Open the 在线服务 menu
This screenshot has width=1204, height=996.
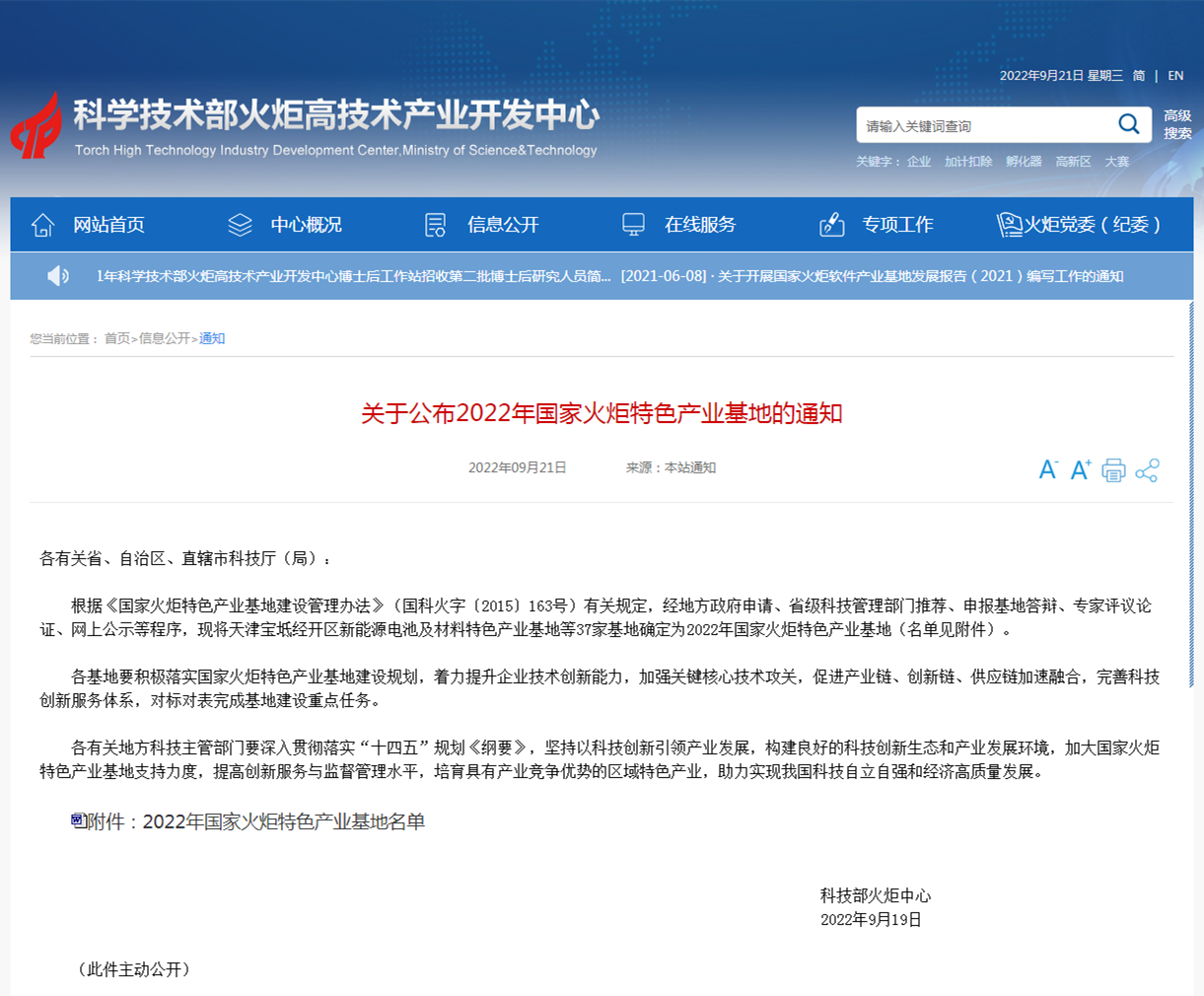point(700,225)
